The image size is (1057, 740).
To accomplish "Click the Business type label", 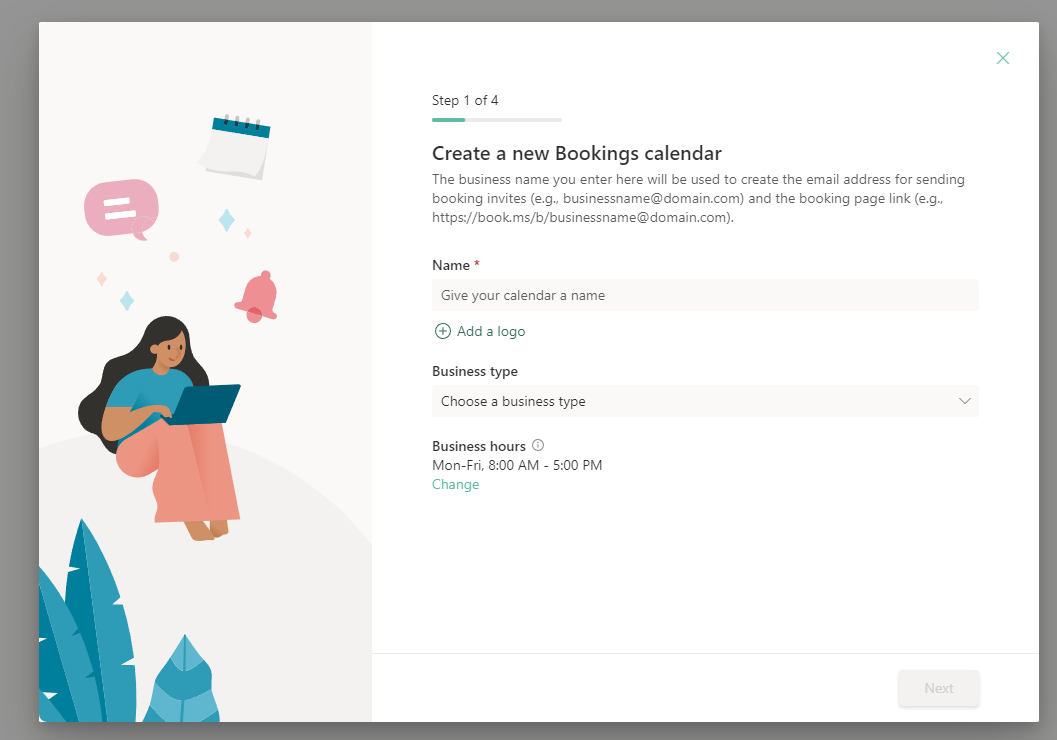I will pos(475,371).
